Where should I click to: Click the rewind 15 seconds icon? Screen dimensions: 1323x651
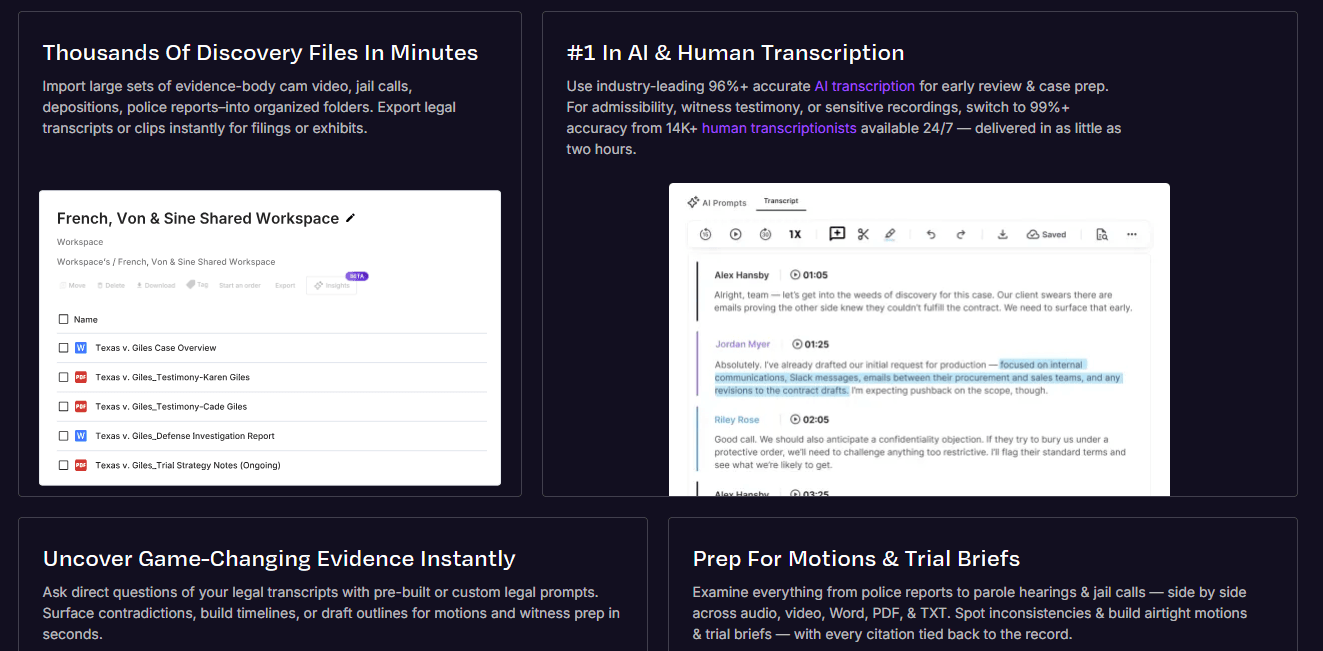[705, 234]
